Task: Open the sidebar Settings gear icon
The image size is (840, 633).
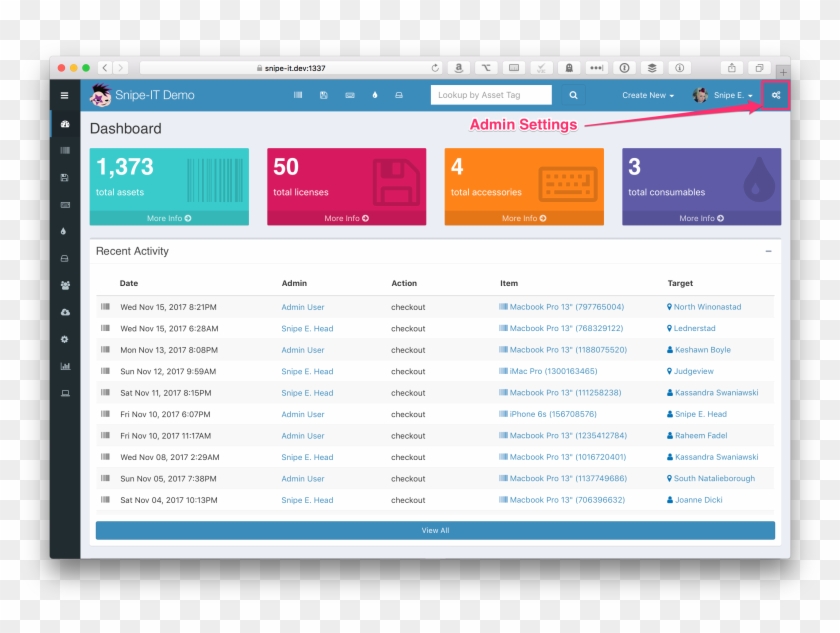Action: (65, 339)
